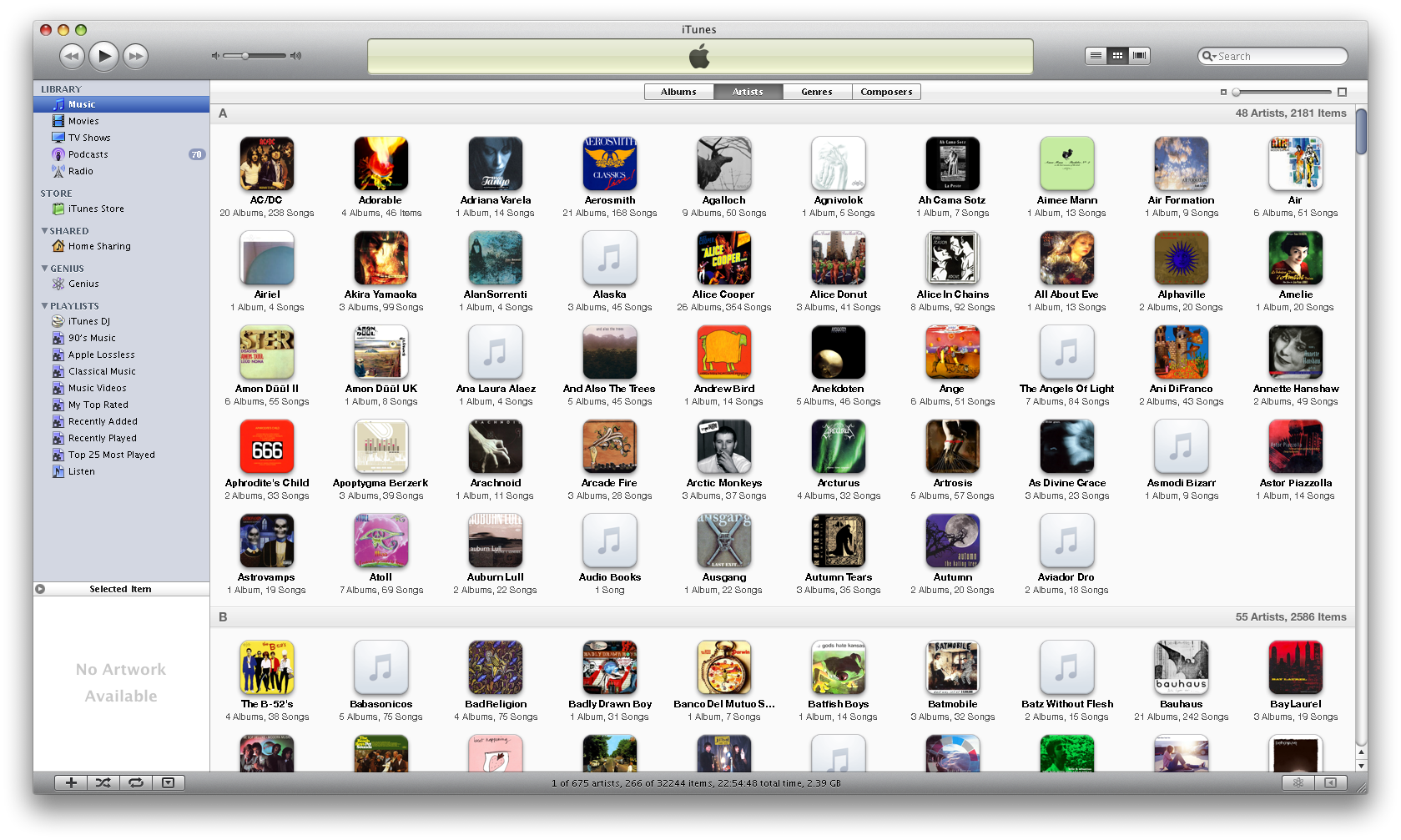Click the Selected Item artwork toggle arrow

(40, 589)
